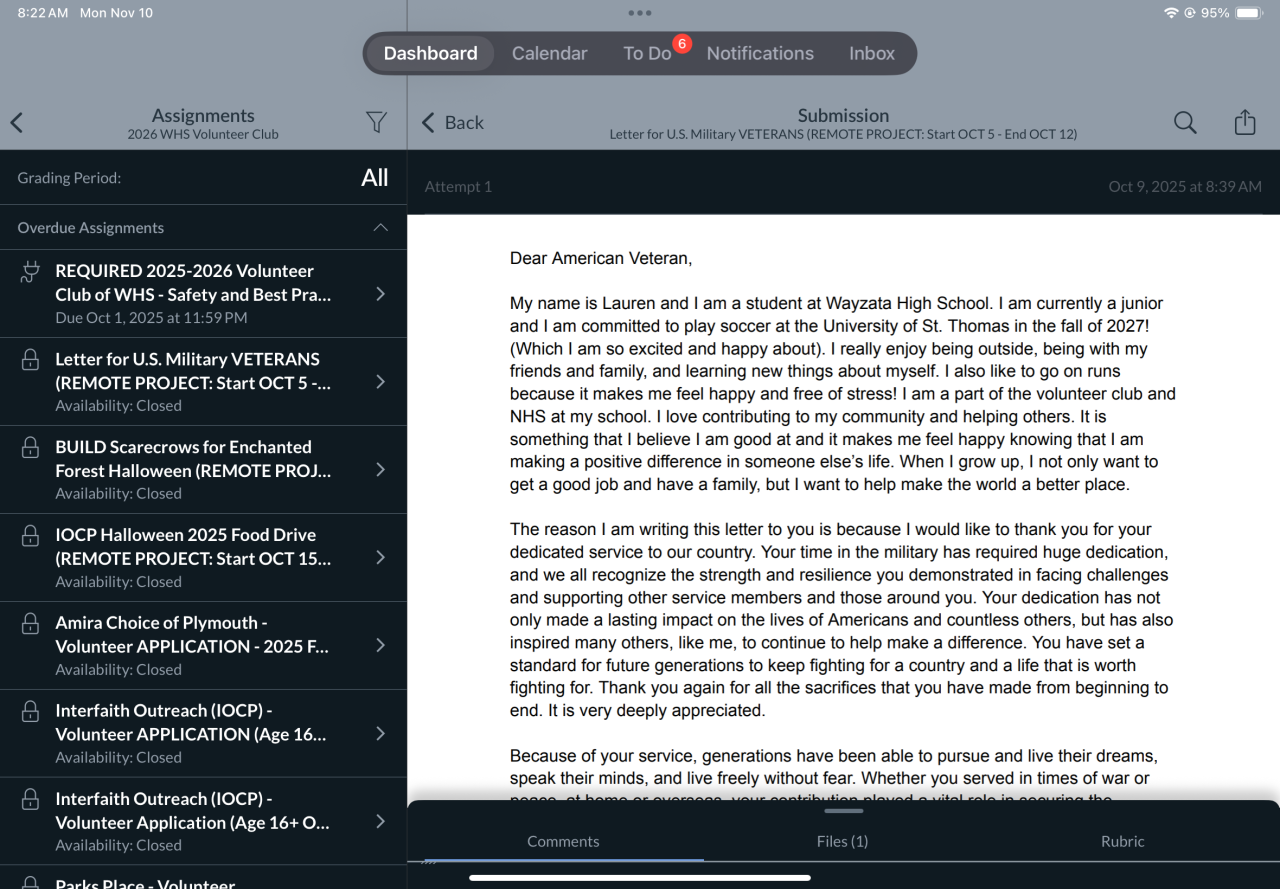Open Letter for U.S. Military VETERANS assignment
This screenshot has height=889, width=1280.
(204, 382)
